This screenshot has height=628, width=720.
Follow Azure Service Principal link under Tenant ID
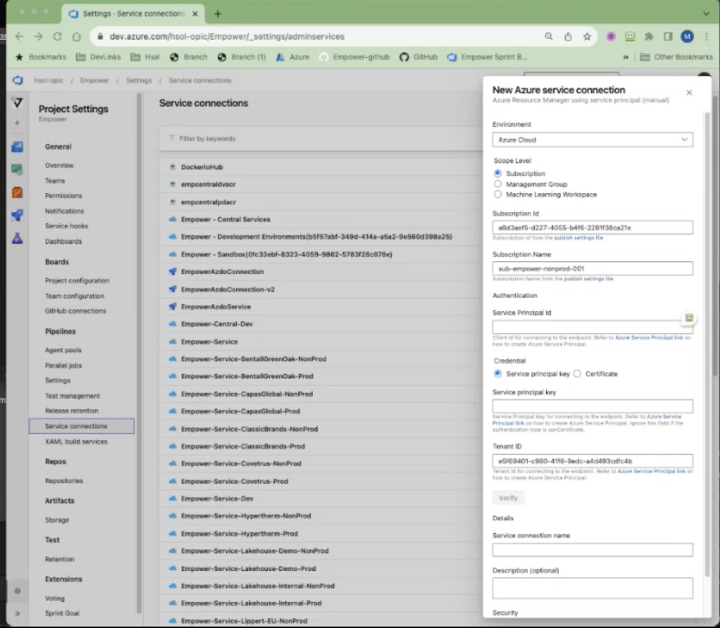click(x=651, y=471)
